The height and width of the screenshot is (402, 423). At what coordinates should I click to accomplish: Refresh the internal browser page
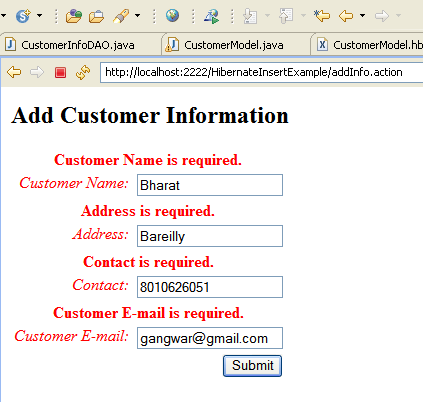[x=83, y=72]
